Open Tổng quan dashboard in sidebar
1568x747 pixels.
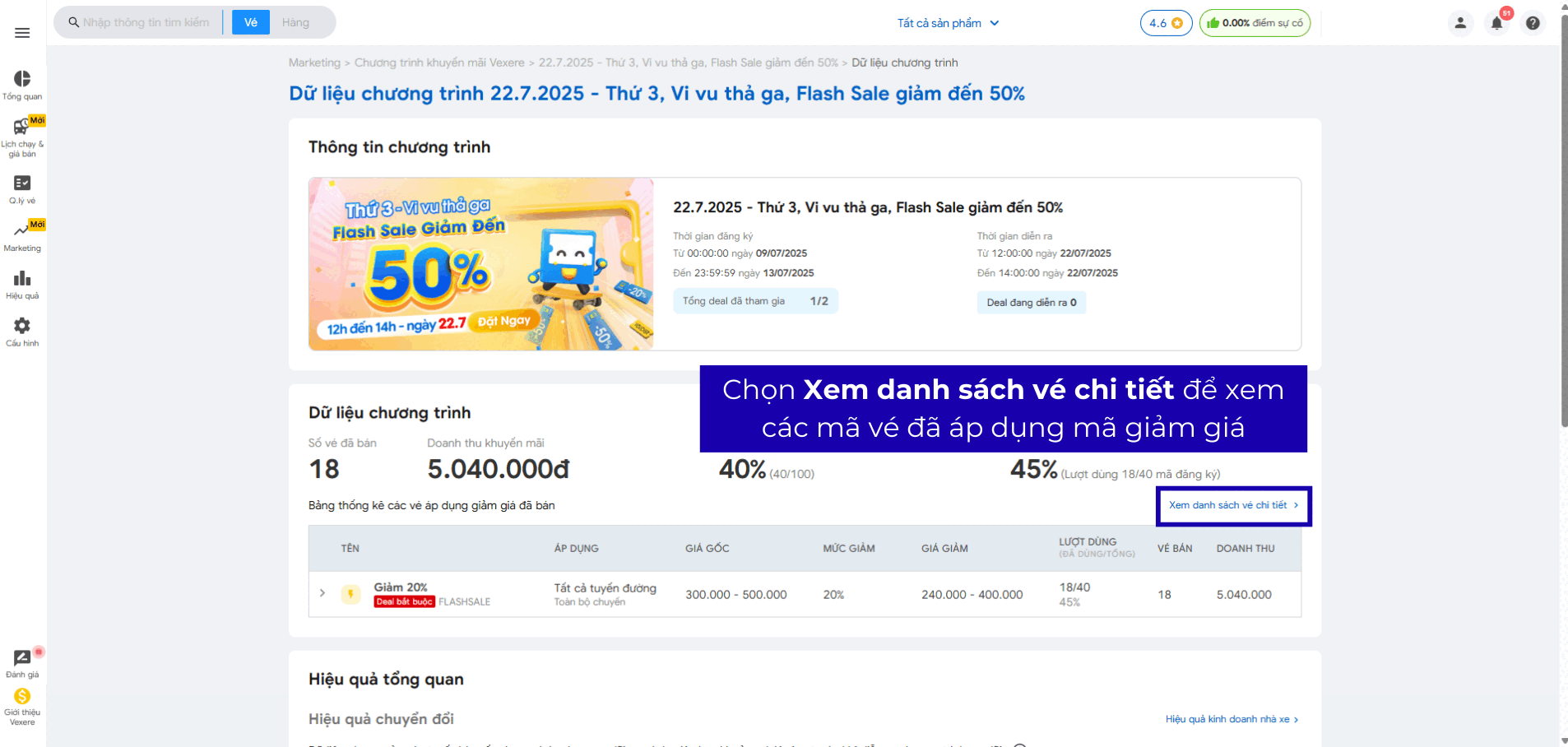coord(22,80)
